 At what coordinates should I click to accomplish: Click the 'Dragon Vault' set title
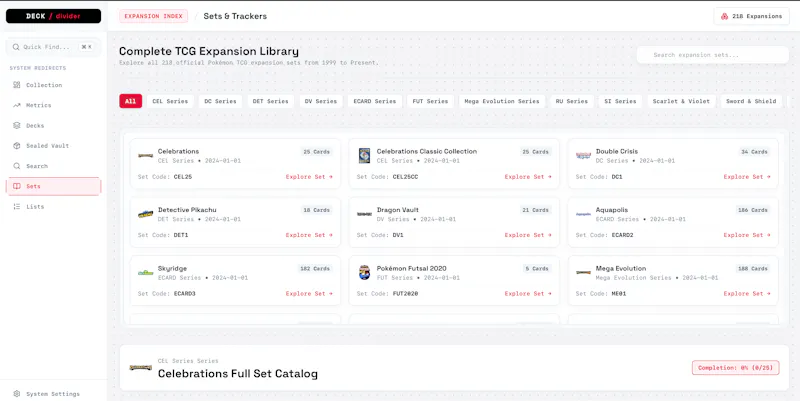(397, 210)
